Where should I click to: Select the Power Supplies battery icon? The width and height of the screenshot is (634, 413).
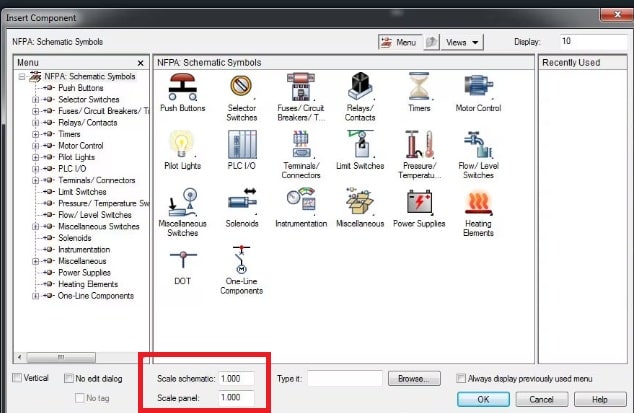tap(419, 202)
